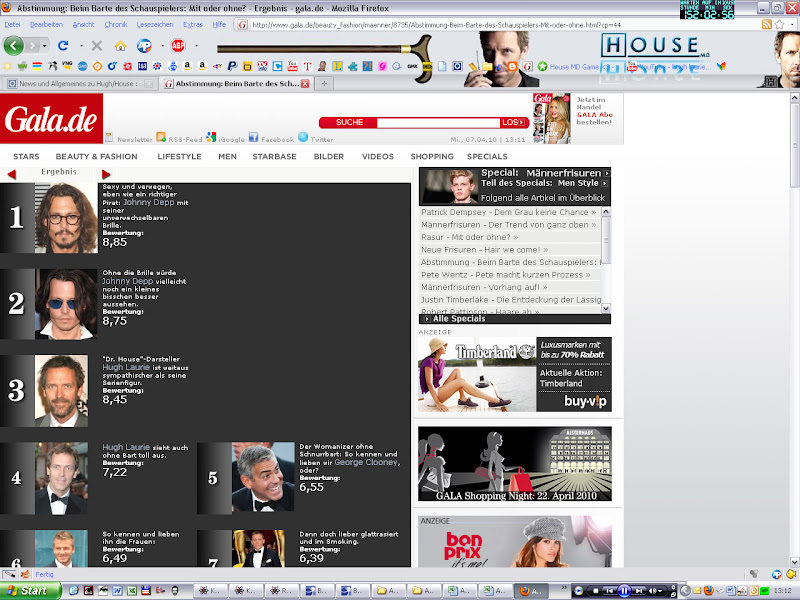The width and height of the screenshot is (800, 600).
Task: Click the Firefox icon in system tray
Action: pyautogui.click(x=708, y=590)
